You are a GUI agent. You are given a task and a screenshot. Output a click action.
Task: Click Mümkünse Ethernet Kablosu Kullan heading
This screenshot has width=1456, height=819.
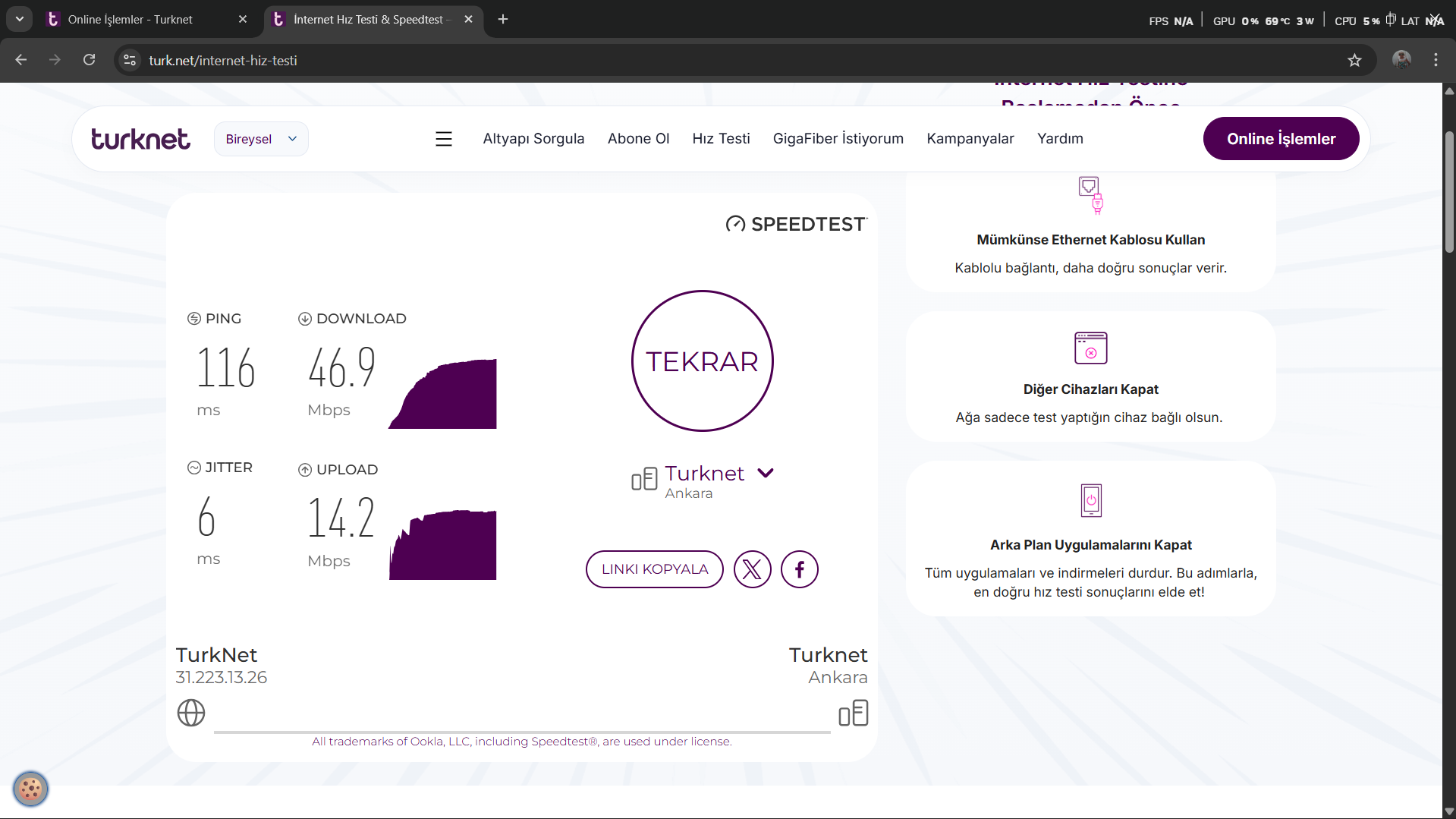1091,240
